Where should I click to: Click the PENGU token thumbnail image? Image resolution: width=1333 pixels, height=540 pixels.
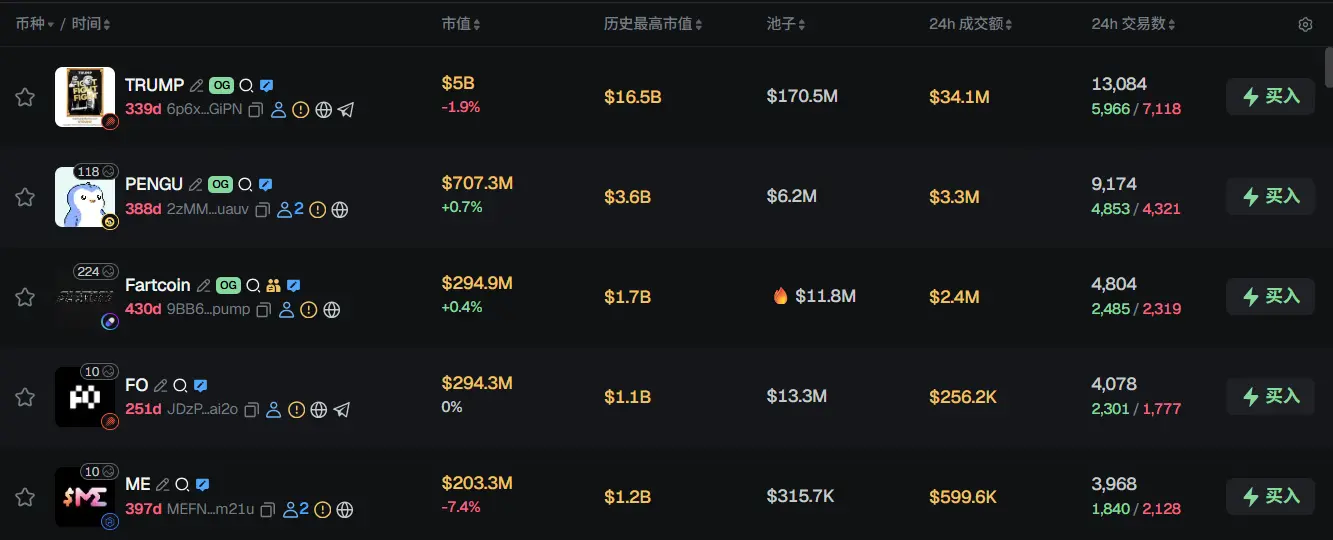(x=84, y=197)
